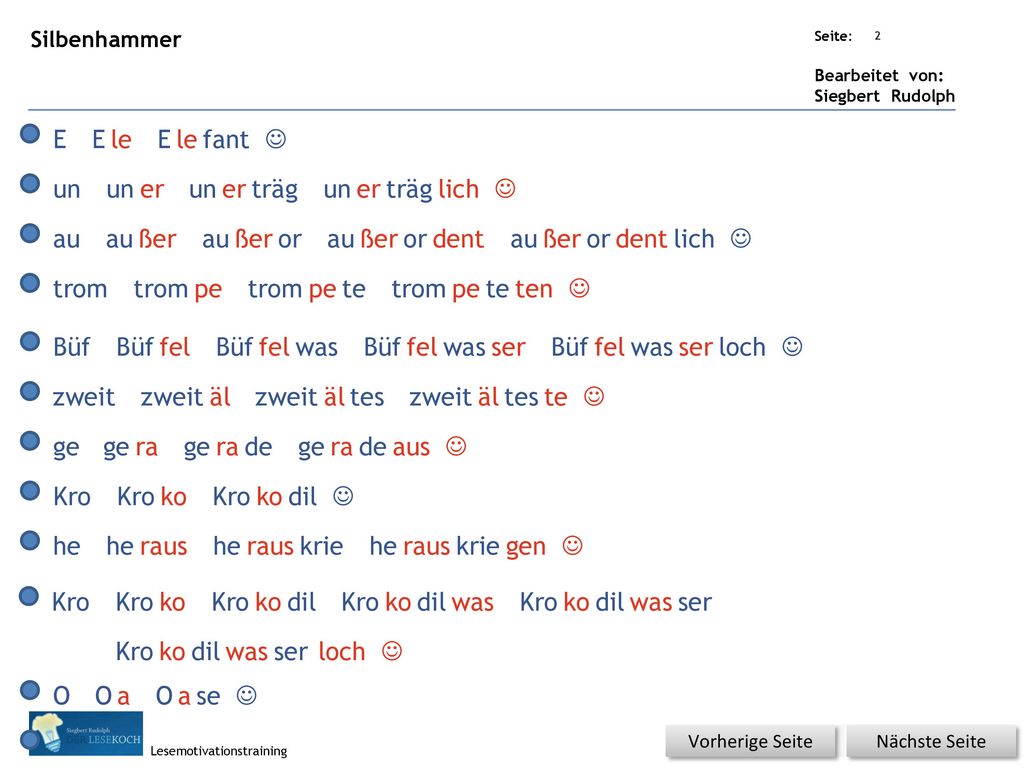Image resolution: width=1024 pixels, height=768 pixels.
Task: Click the blue bullet beside Büffelwasserloch row
Action: pos(30,341)
